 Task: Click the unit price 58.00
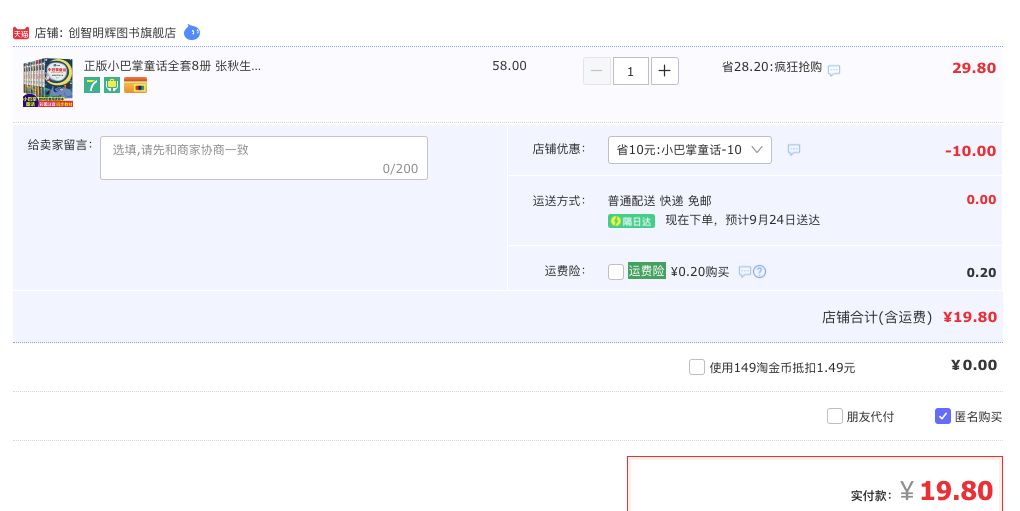[509, 66]
